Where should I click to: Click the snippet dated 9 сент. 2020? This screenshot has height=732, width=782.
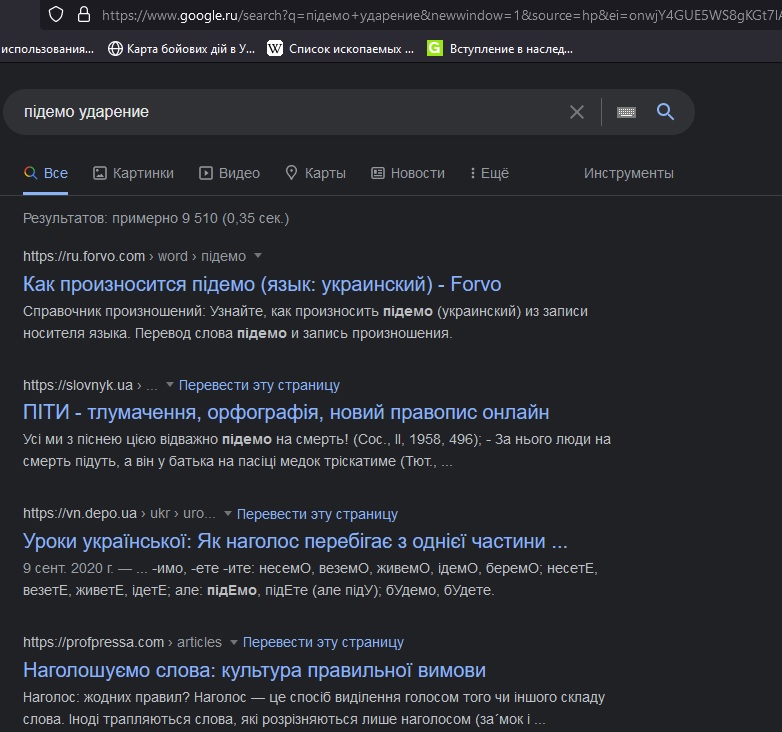[310, 579]
